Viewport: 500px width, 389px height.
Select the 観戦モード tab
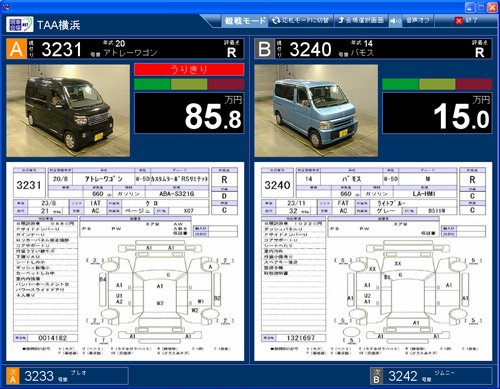click(x=245, y=21)
